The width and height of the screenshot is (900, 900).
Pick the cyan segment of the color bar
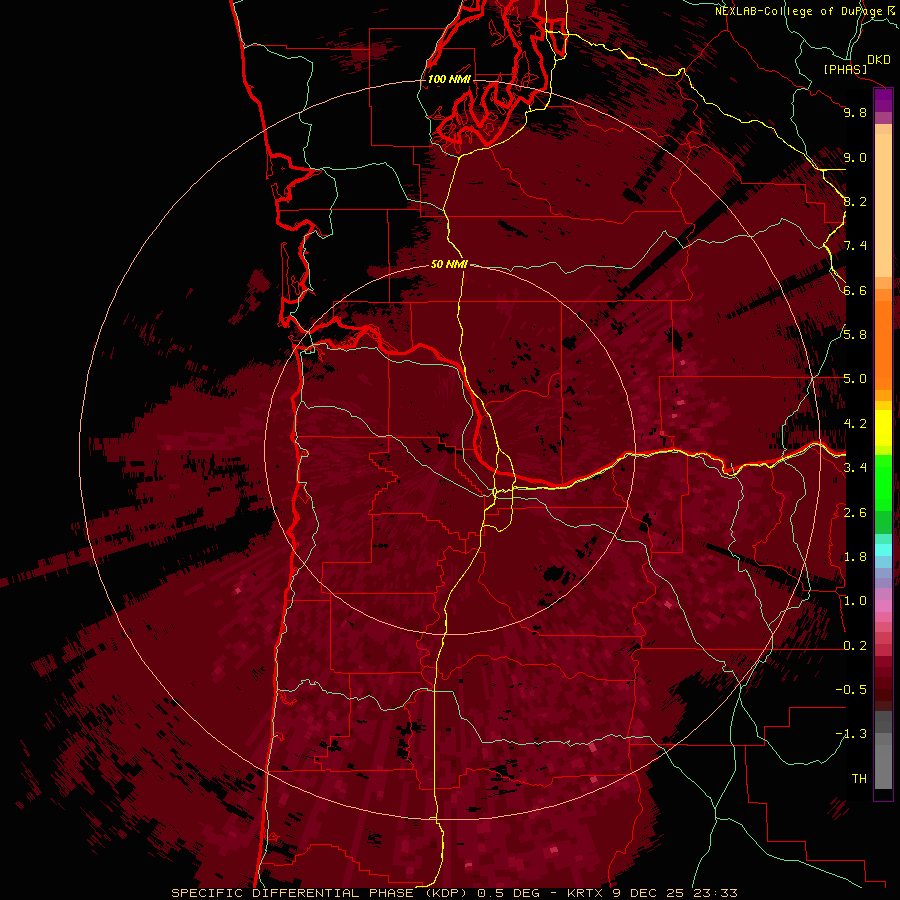pyautogui.click(x=883, y=550)
